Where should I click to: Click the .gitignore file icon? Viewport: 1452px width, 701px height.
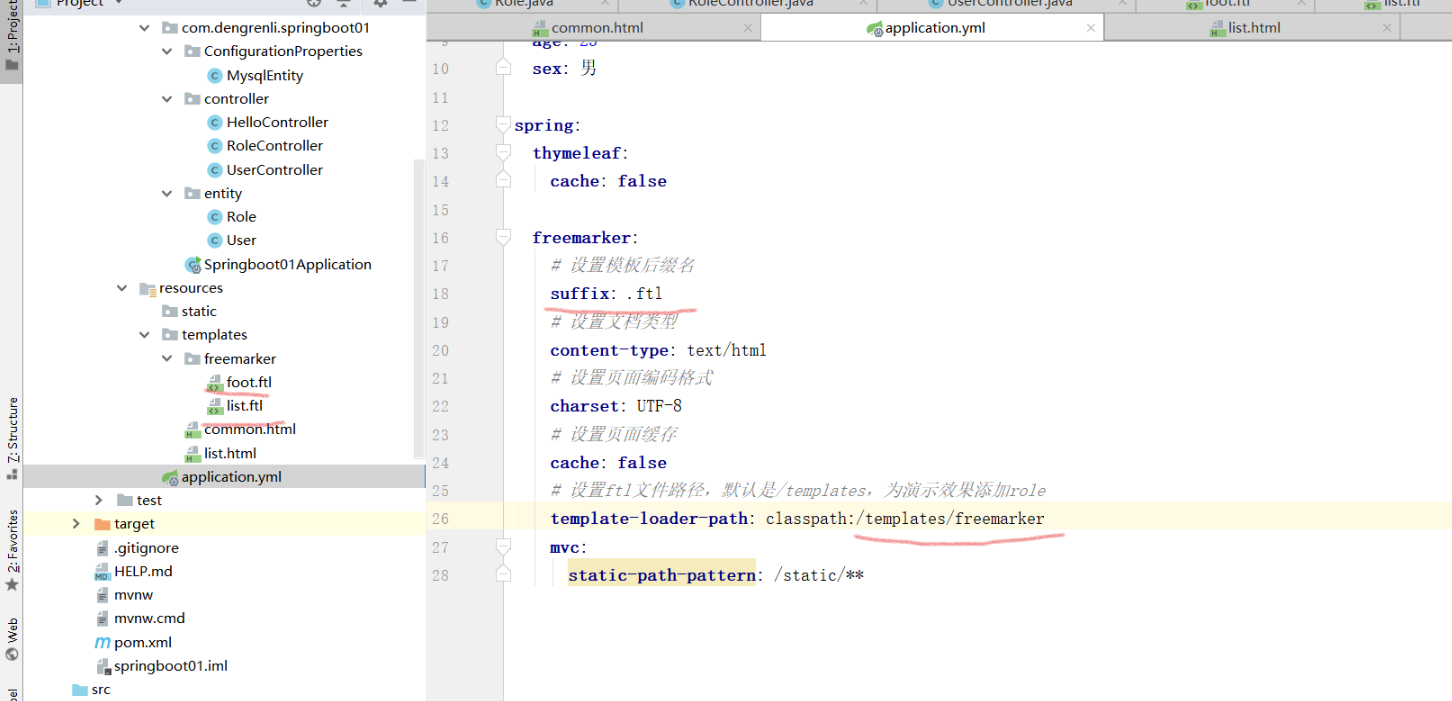102,548
